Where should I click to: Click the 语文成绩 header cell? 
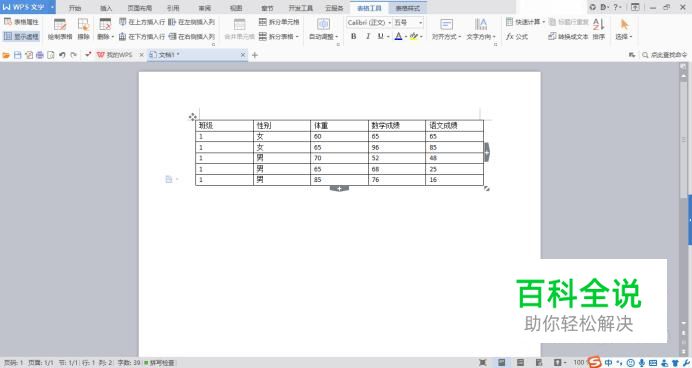point(455,125)
